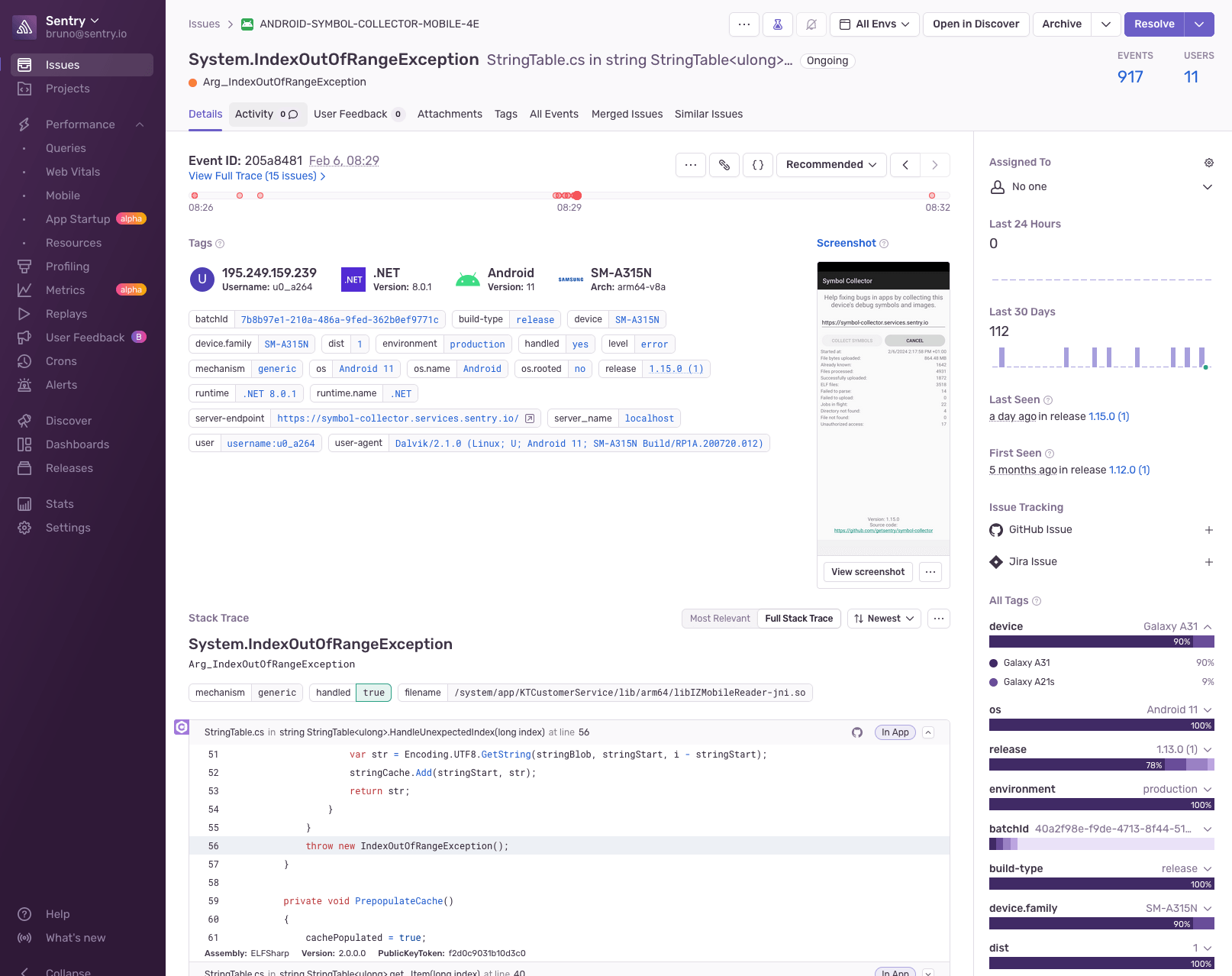Switch to the All Events tab
1232x976 pixels.
pos(553,115)
